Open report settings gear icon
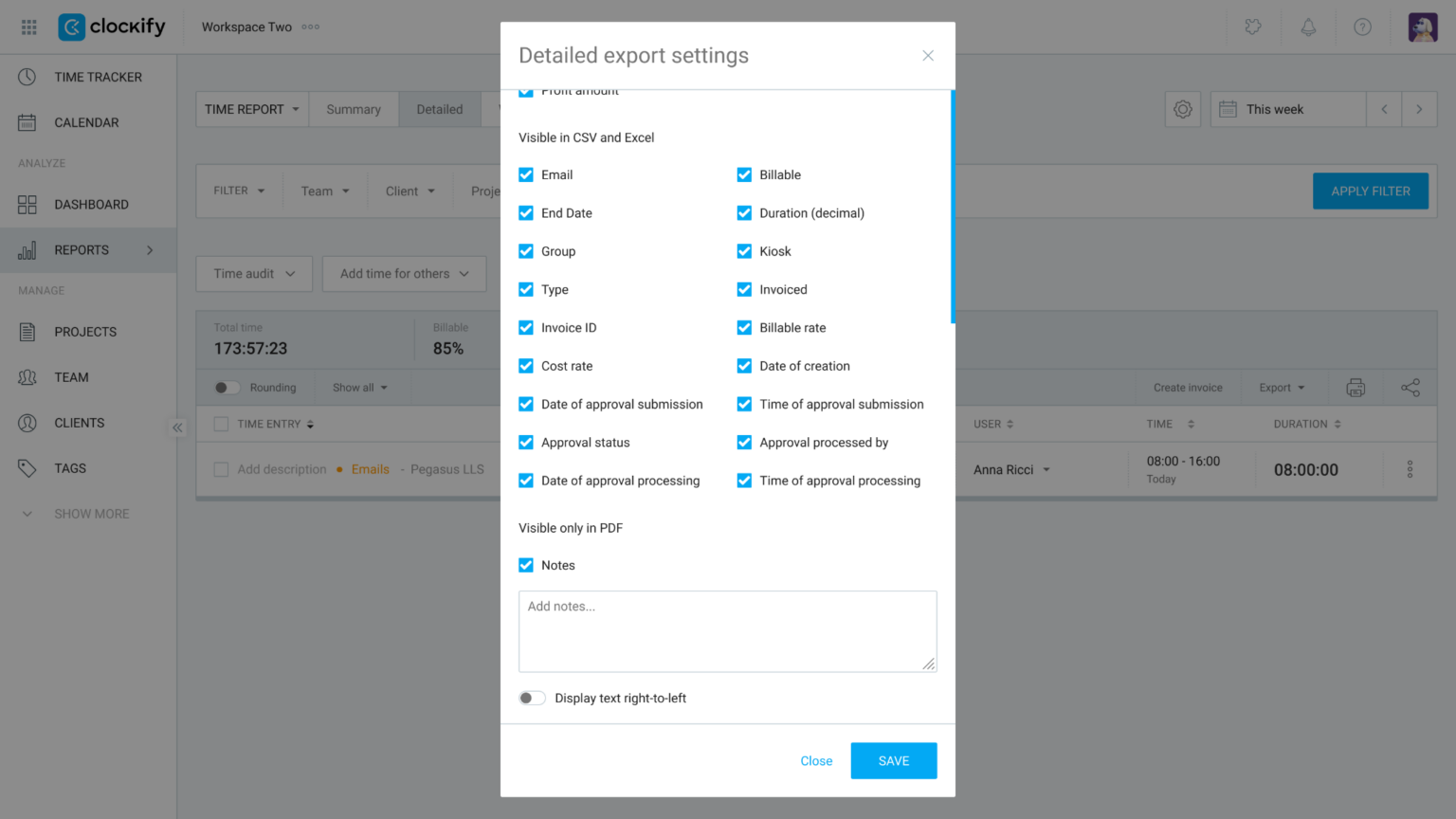The width and height of the screenshot is (1456, 819). click(x=1183, y=110)
